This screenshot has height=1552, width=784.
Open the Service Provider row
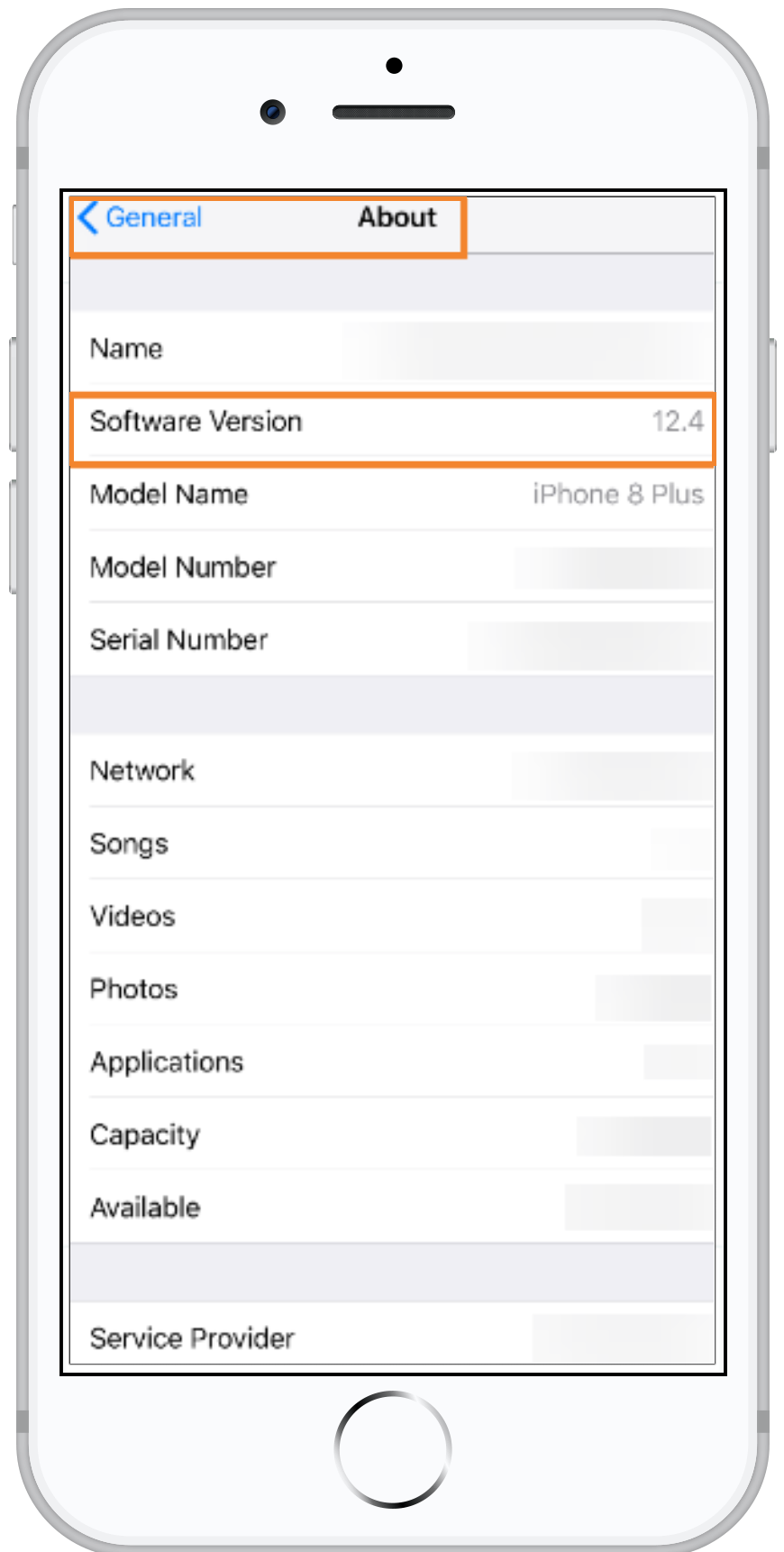392,1335
